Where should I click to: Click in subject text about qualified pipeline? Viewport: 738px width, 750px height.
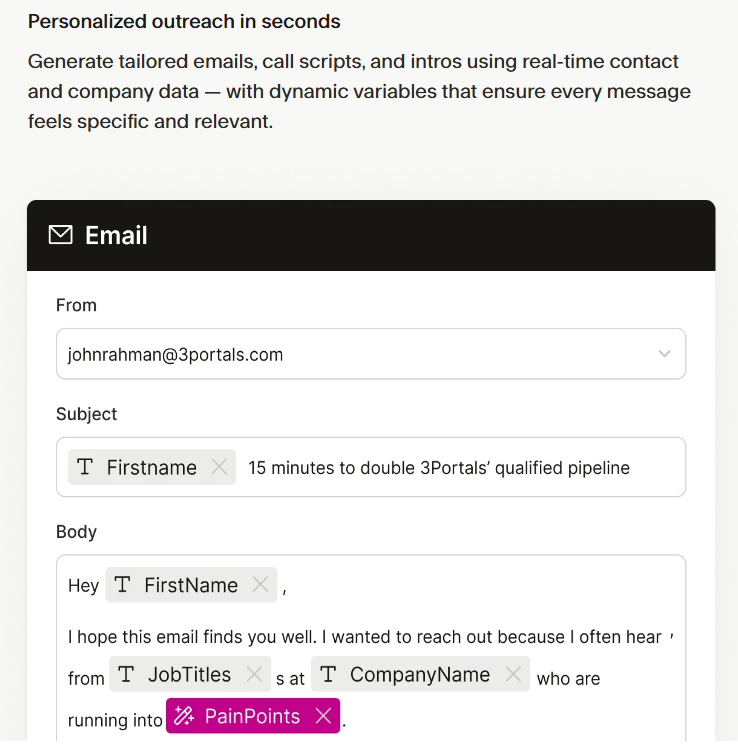coord(439,468)
